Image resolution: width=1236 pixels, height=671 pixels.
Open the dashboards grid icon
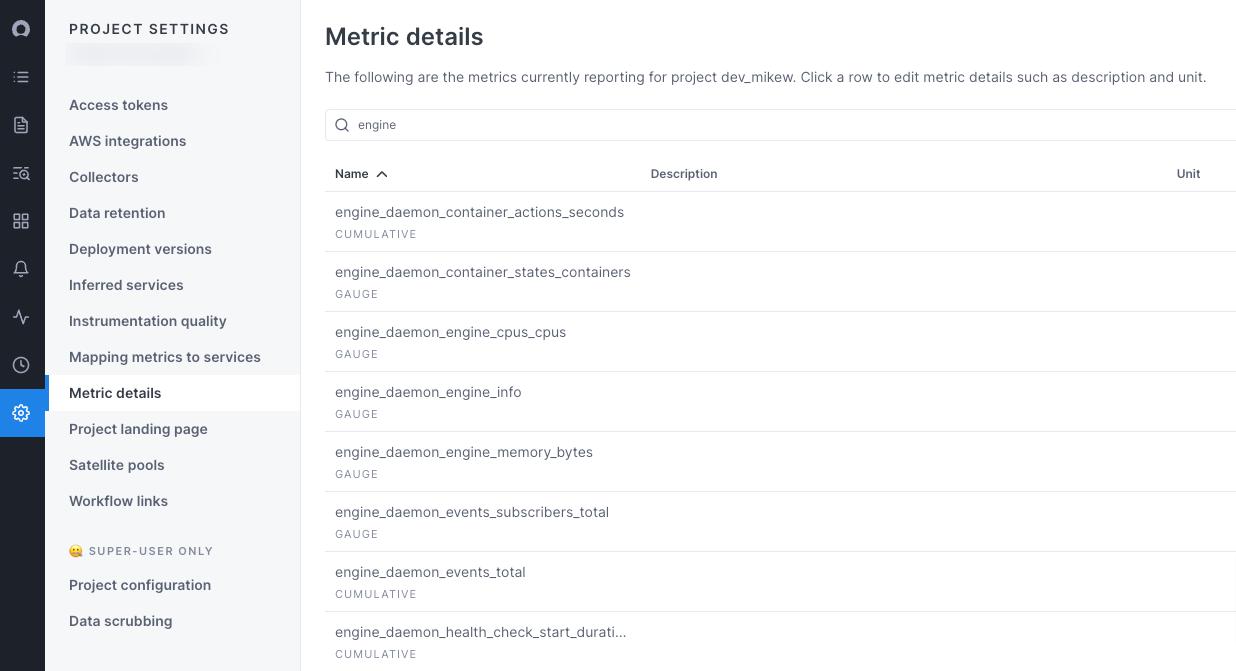pyautogui.click(x=21, y=221)
